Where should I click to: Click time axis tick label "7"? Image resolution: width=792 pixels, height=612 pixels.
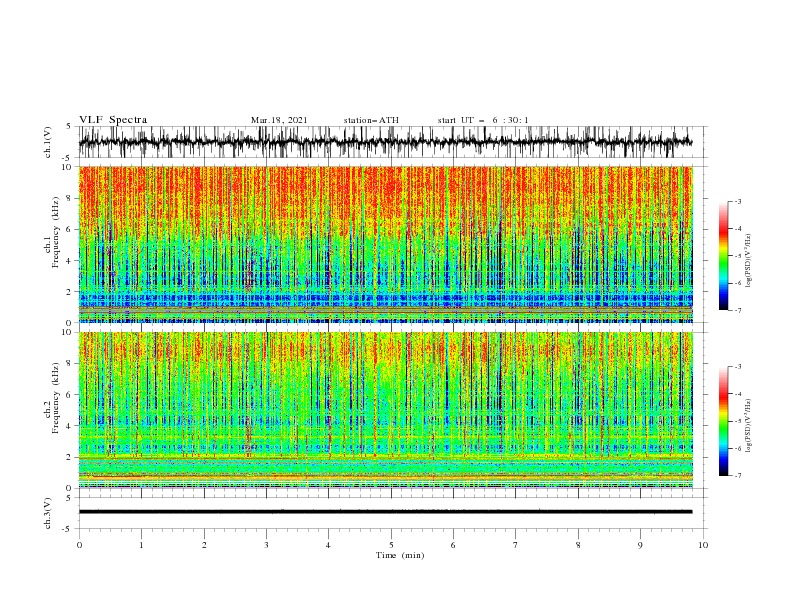pos(516,545)
